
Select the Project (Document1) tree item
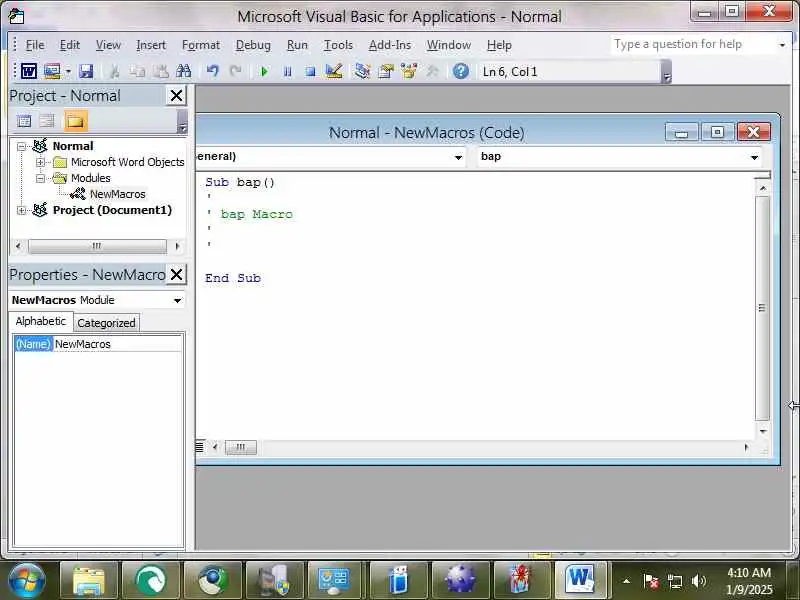[112, 210]
